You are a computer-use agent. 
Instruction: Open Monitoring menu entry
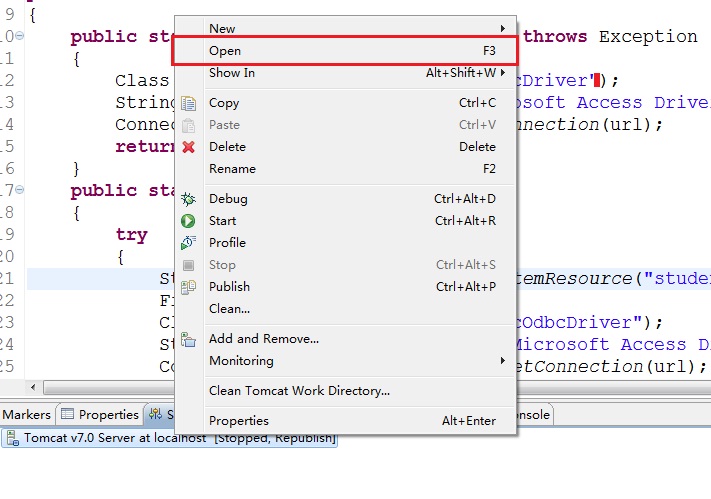[345, 361]
